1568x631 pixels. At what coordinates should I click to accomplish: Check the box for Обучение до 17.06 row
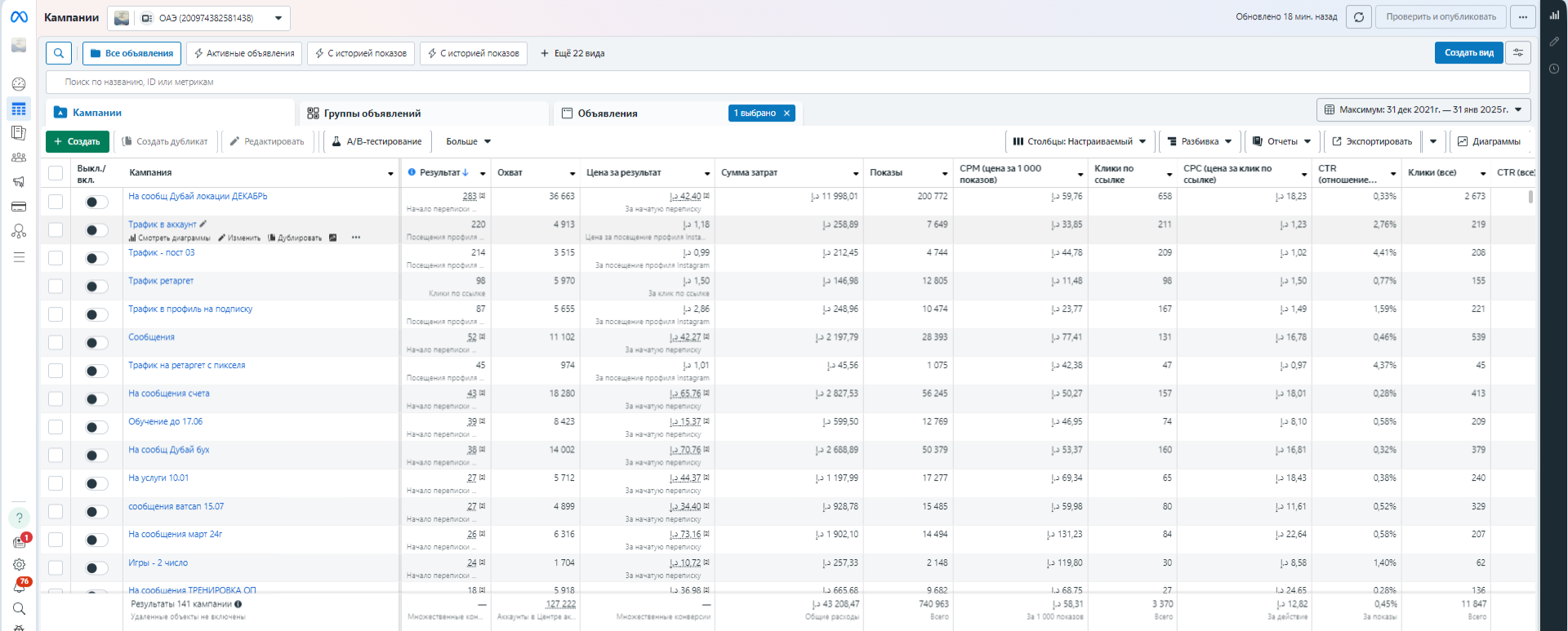coord(56,427)
